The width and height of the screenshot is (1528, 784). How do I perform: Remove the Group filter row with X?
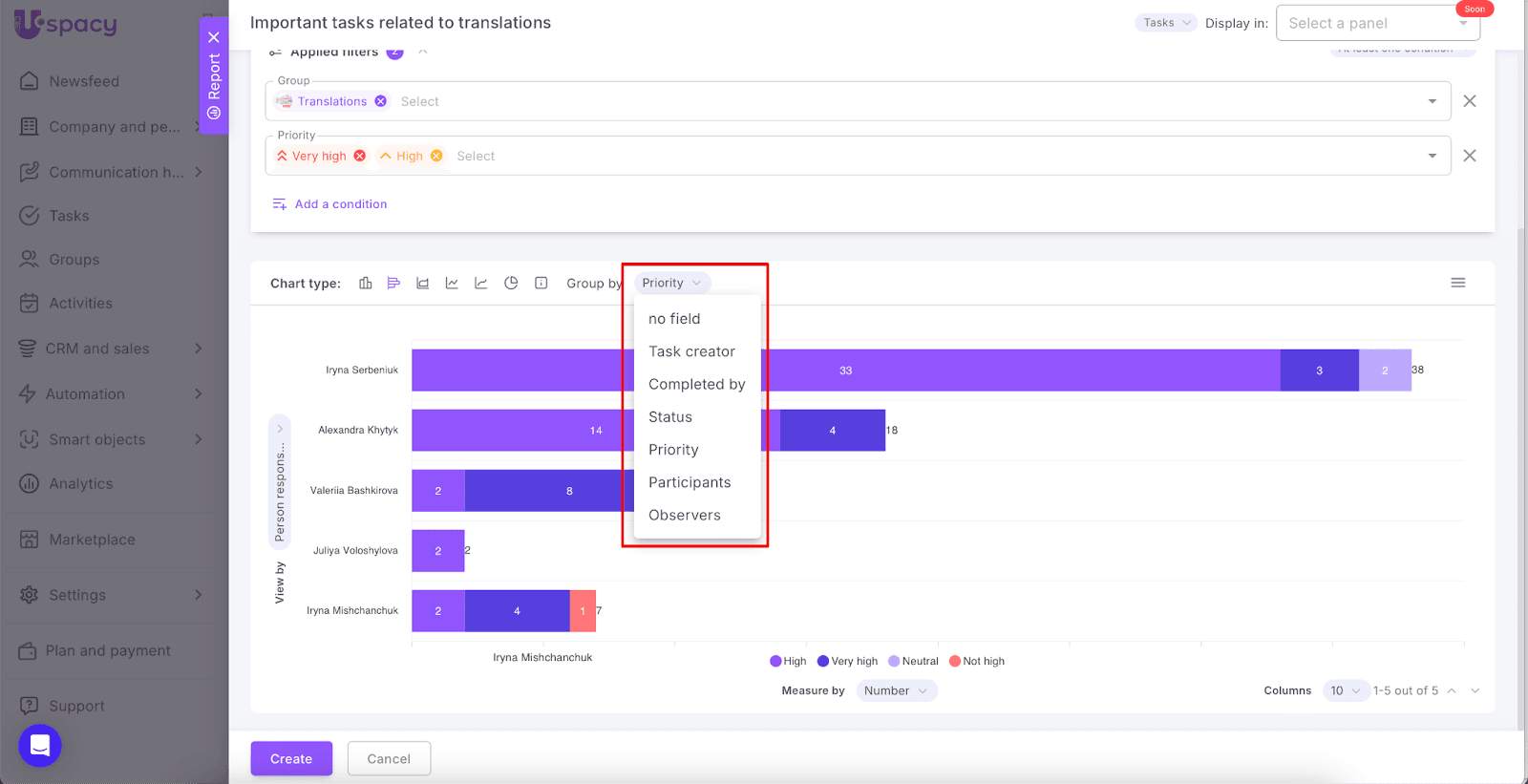(1469, 101)
